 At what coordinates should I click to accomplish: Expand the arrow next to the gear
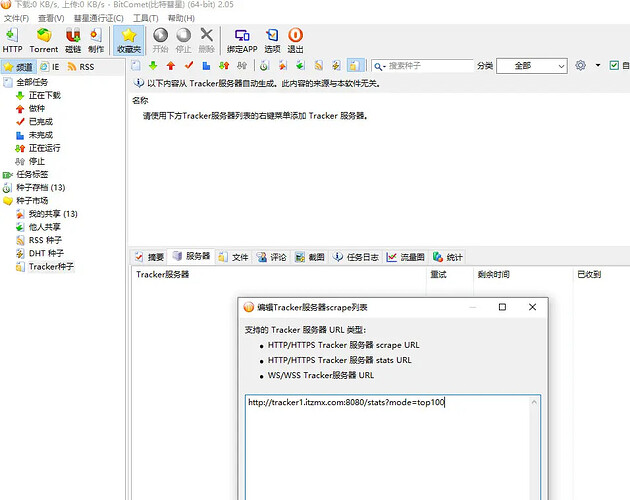(x=598, y=65)
